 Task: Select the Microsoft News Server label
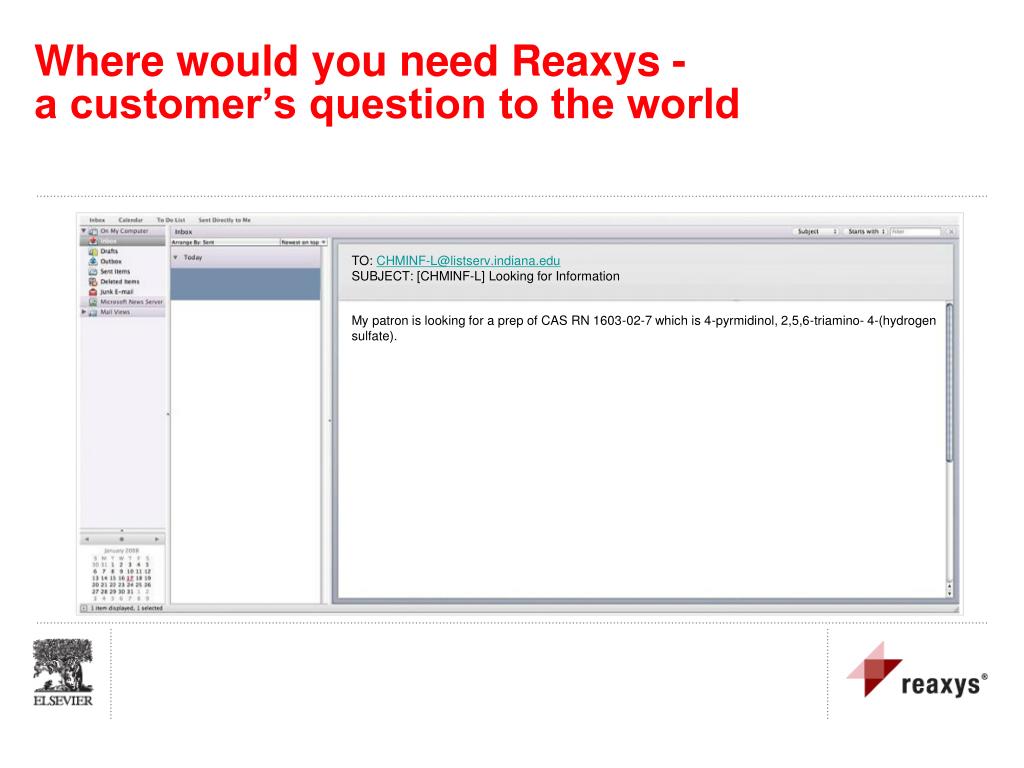[x=131, y=302]
